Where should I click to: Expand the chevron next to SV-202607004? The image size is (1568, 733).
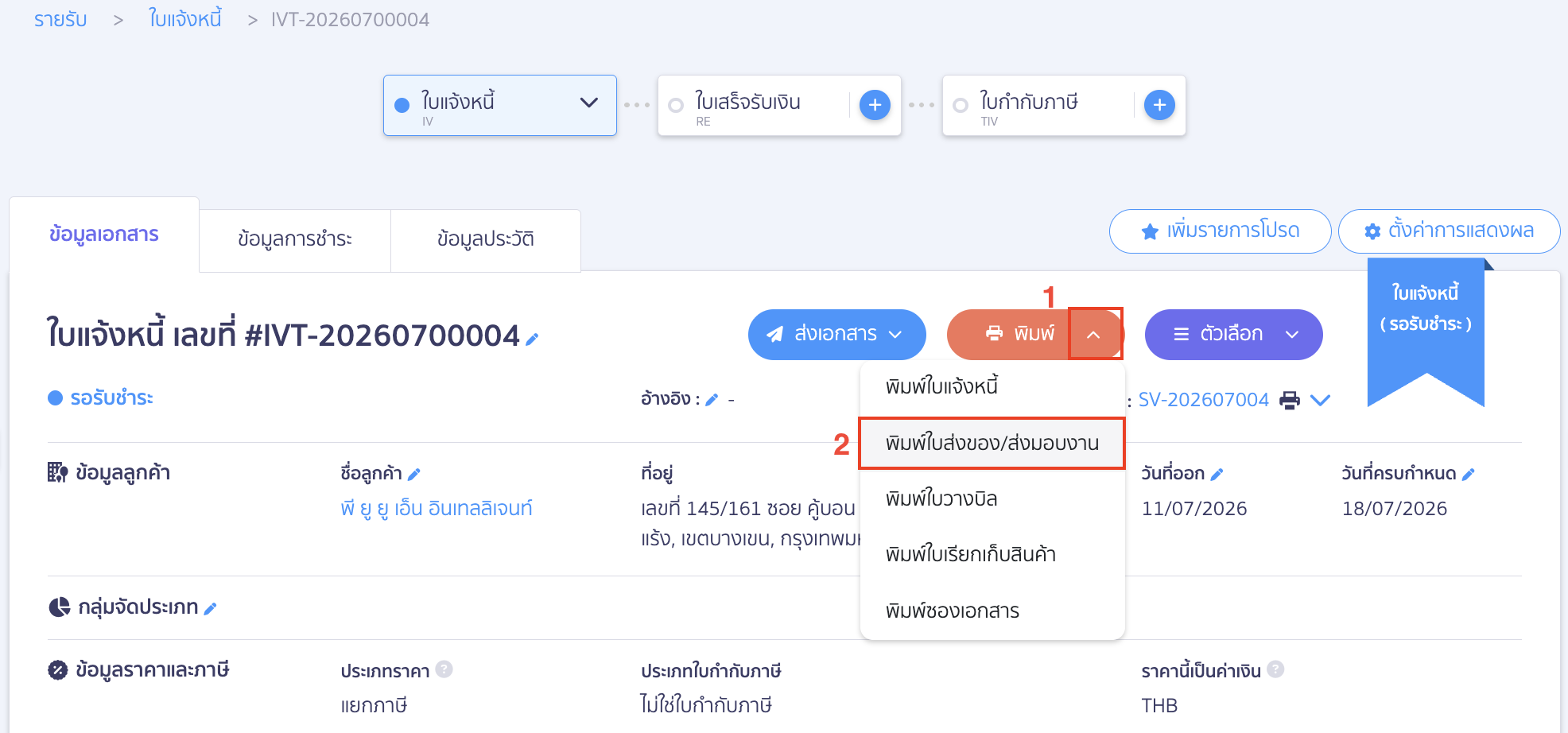coord(1320,400)
